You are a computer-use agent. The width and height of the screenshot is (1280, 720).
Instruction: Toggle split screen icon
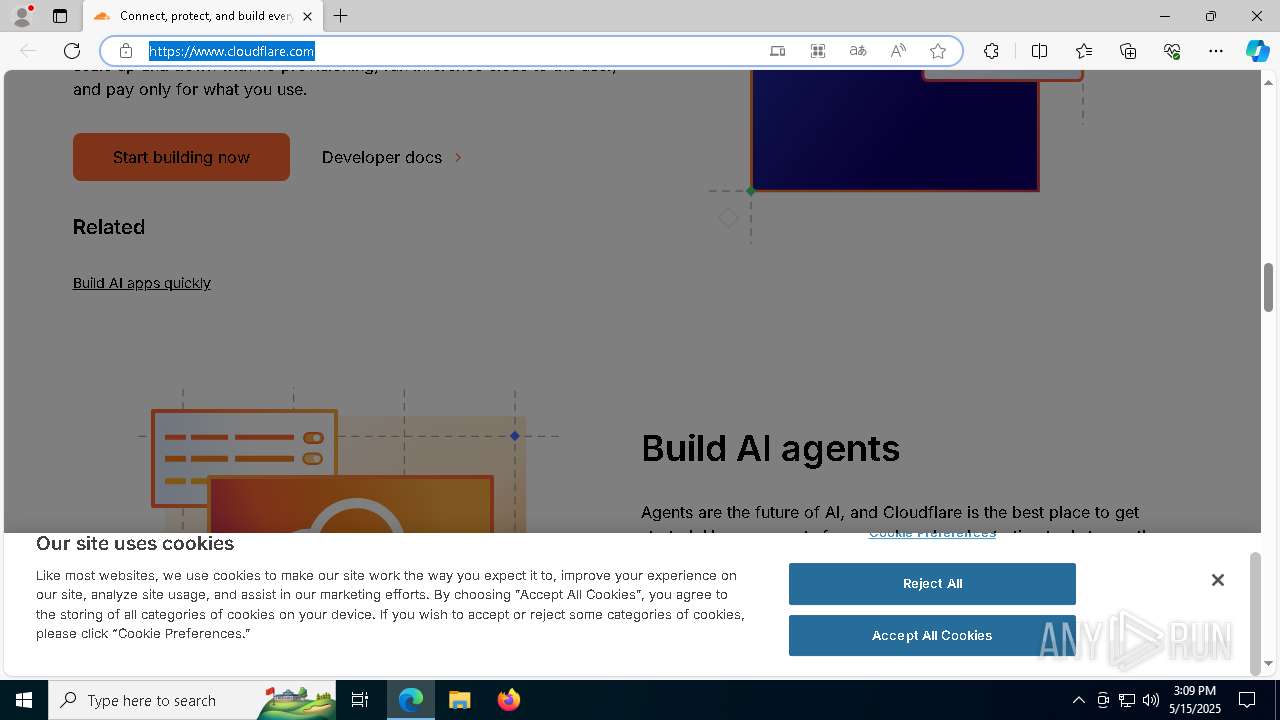coord(1040,51)
